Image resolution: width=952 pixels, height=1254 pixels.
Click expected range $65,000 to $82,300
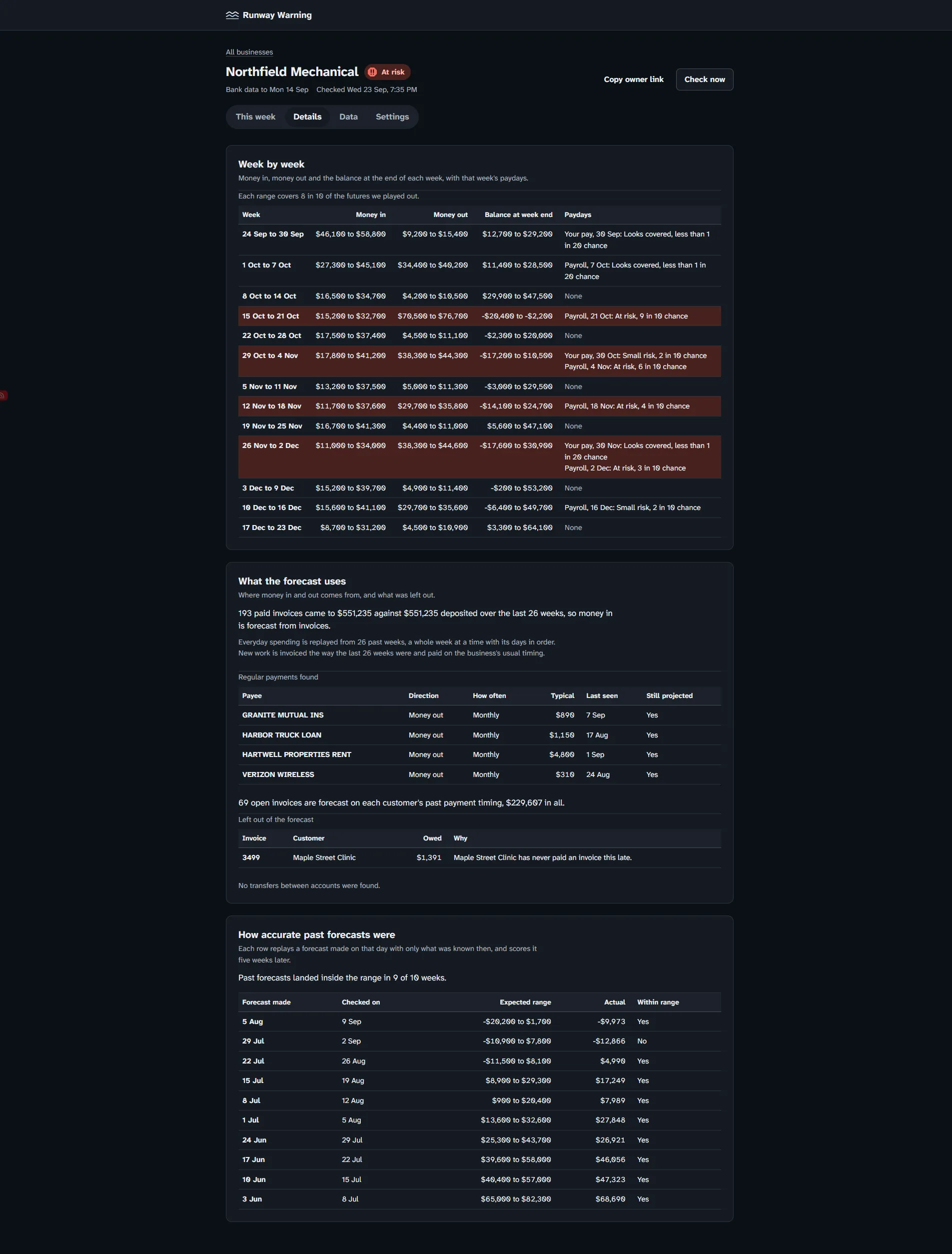pos(516,1199)
